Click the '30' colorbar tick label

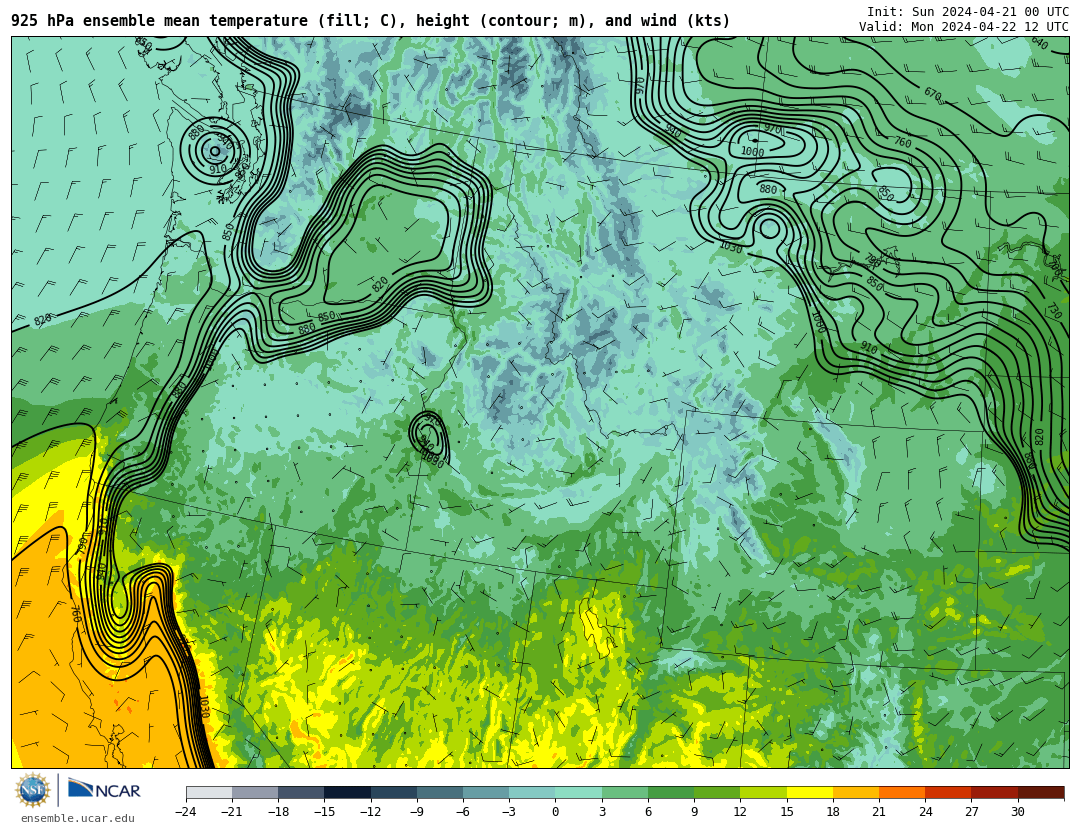pos(1017,812)
